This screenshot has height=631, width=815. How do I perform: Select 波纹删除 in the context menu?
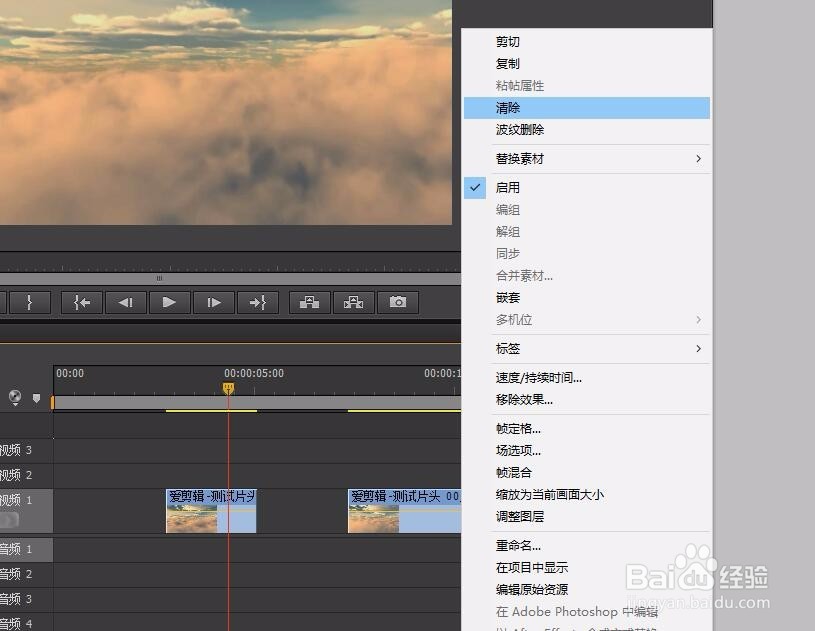587,129
